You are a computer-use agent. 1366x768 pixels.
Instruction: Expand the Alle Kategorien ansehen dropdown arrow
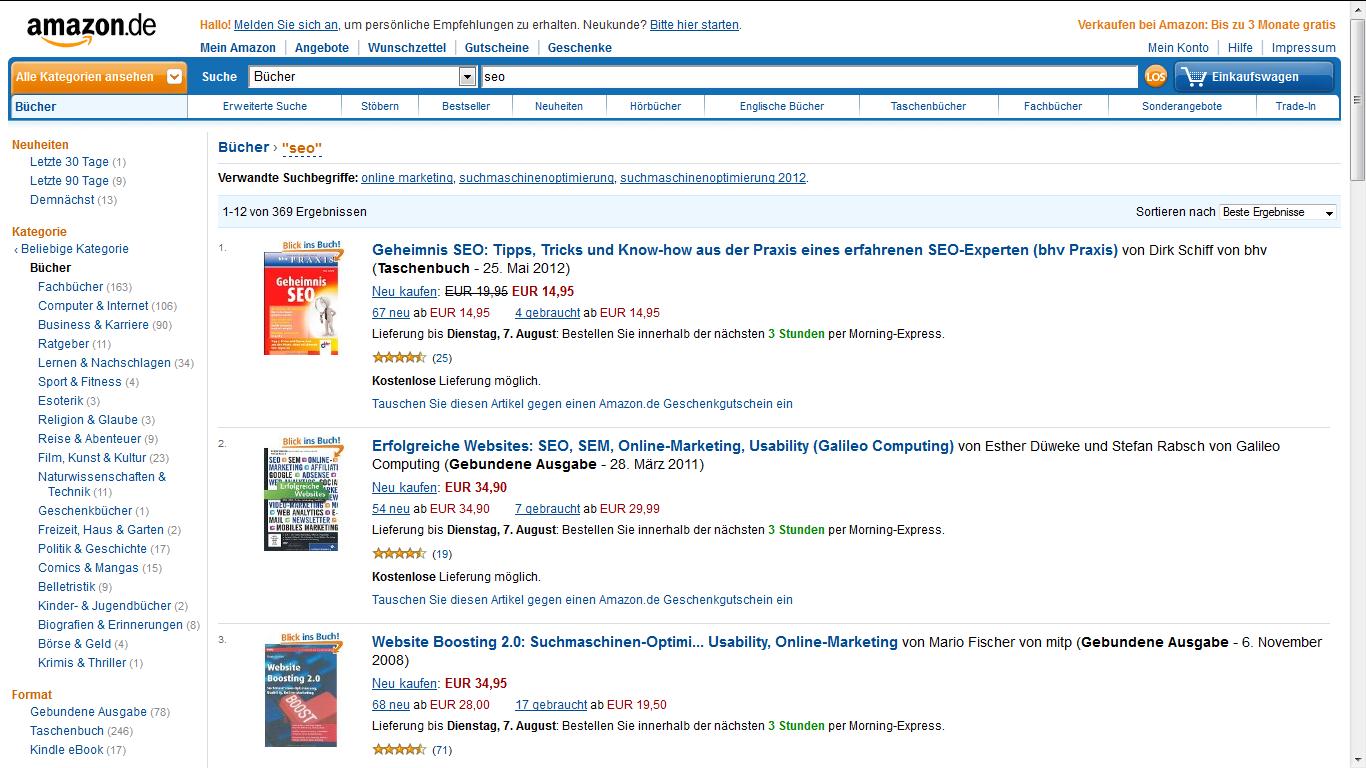[175, 76]
